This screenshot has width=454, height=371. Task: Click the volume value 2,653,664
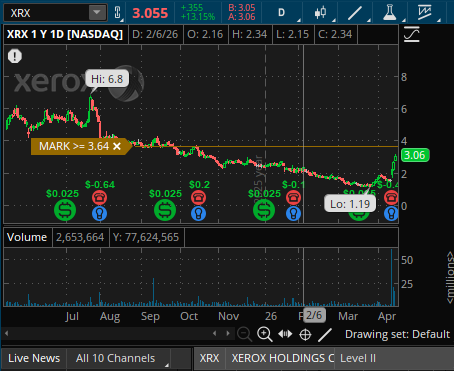[80, 237]
